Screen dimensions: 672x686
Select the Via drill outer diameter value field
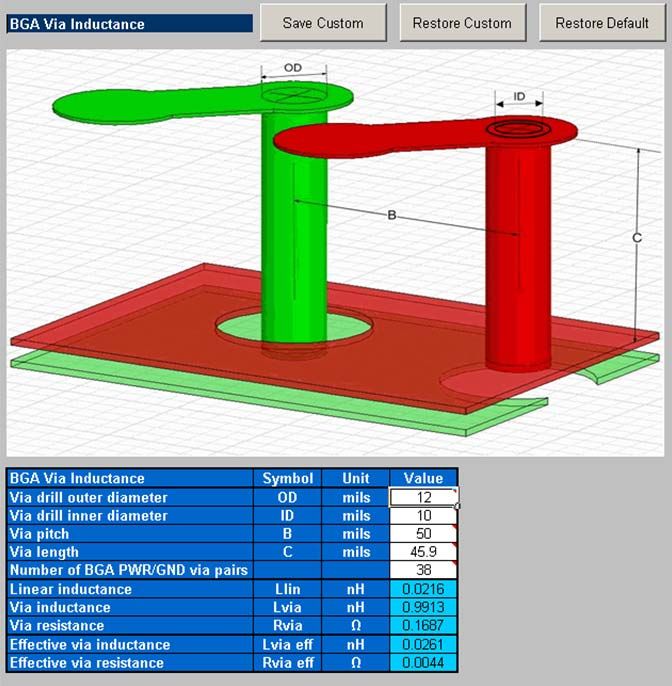click(423, 497)
